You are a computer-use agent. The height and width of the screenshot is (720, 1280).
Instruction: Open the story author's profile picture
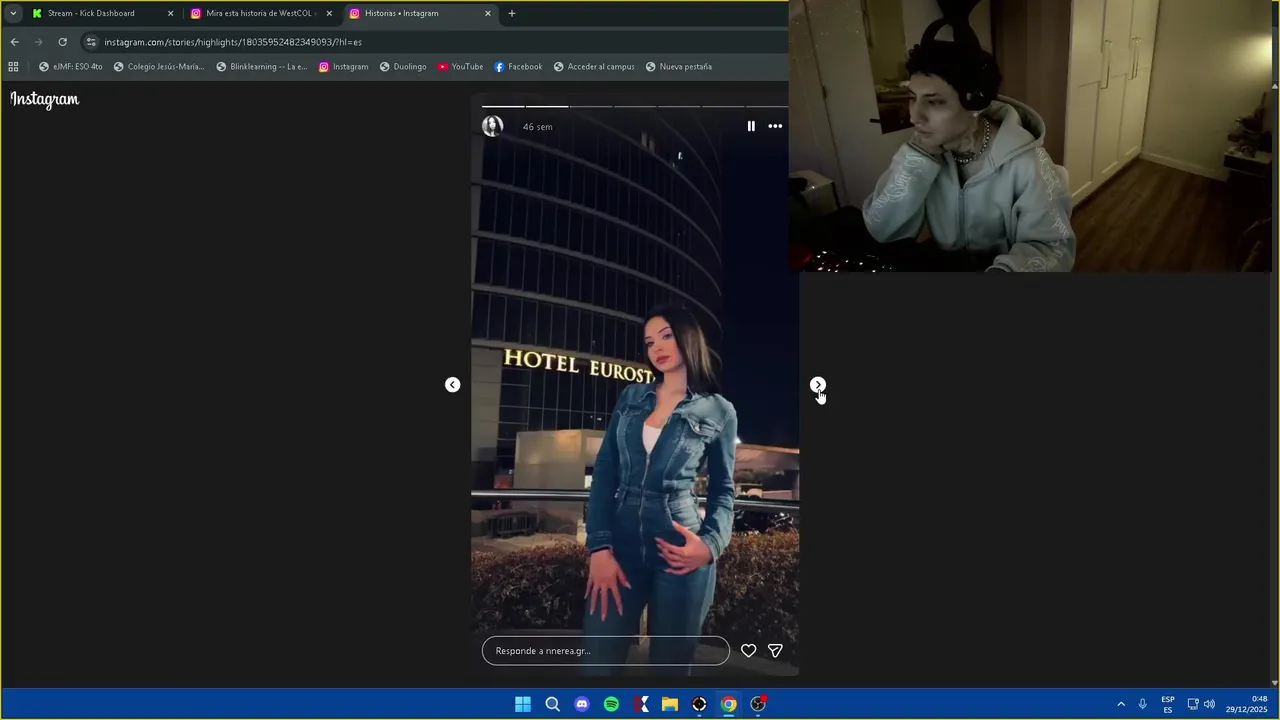point(493,126)
